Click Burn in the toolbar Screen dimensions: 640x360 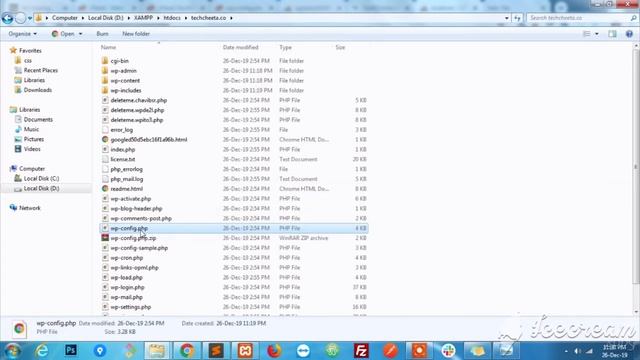coord(102,34)
